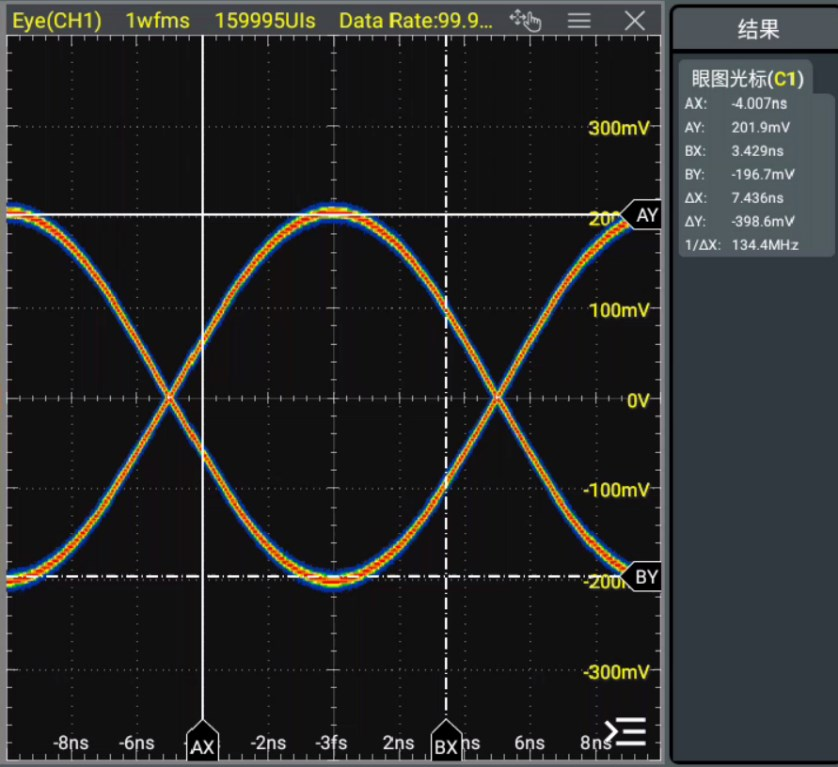Click the -100mV vertical scale label

pyautogui.click(x=616, y=490)
